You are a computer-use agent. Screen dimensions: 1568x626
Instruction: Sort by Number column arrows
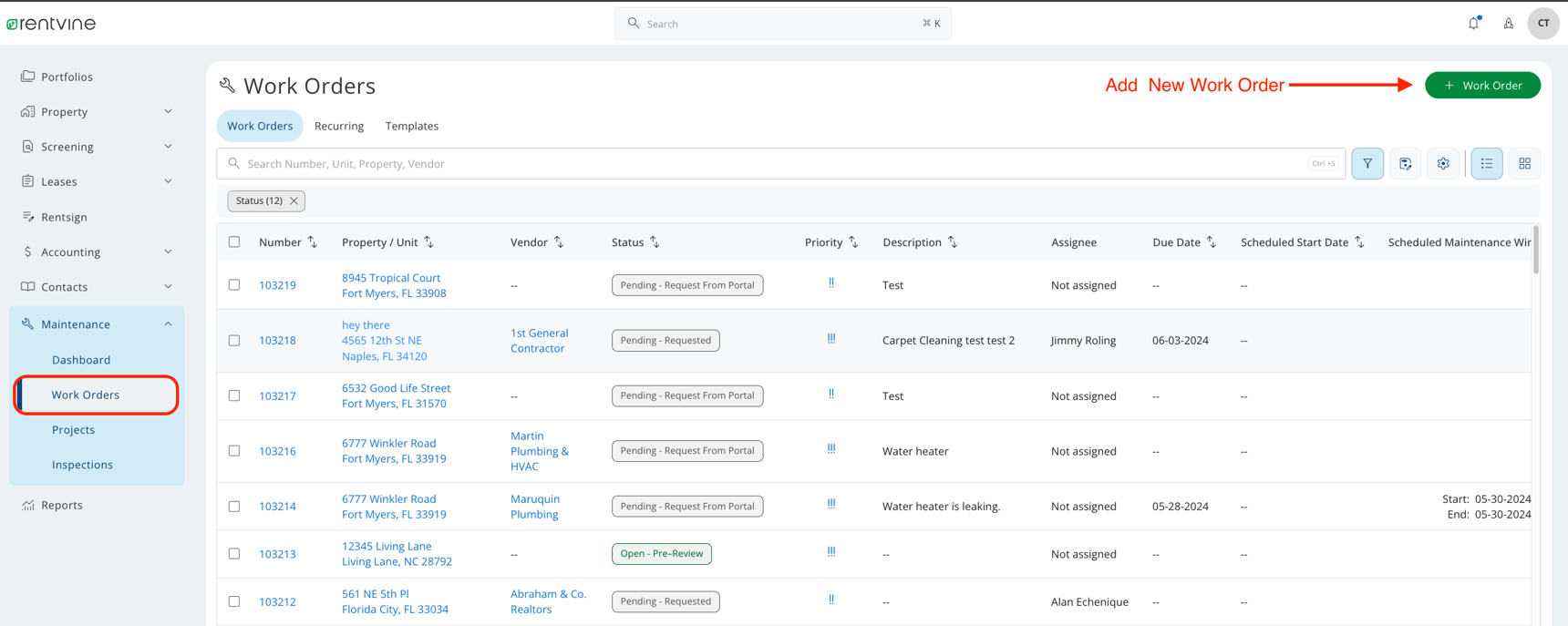(313, 242)
